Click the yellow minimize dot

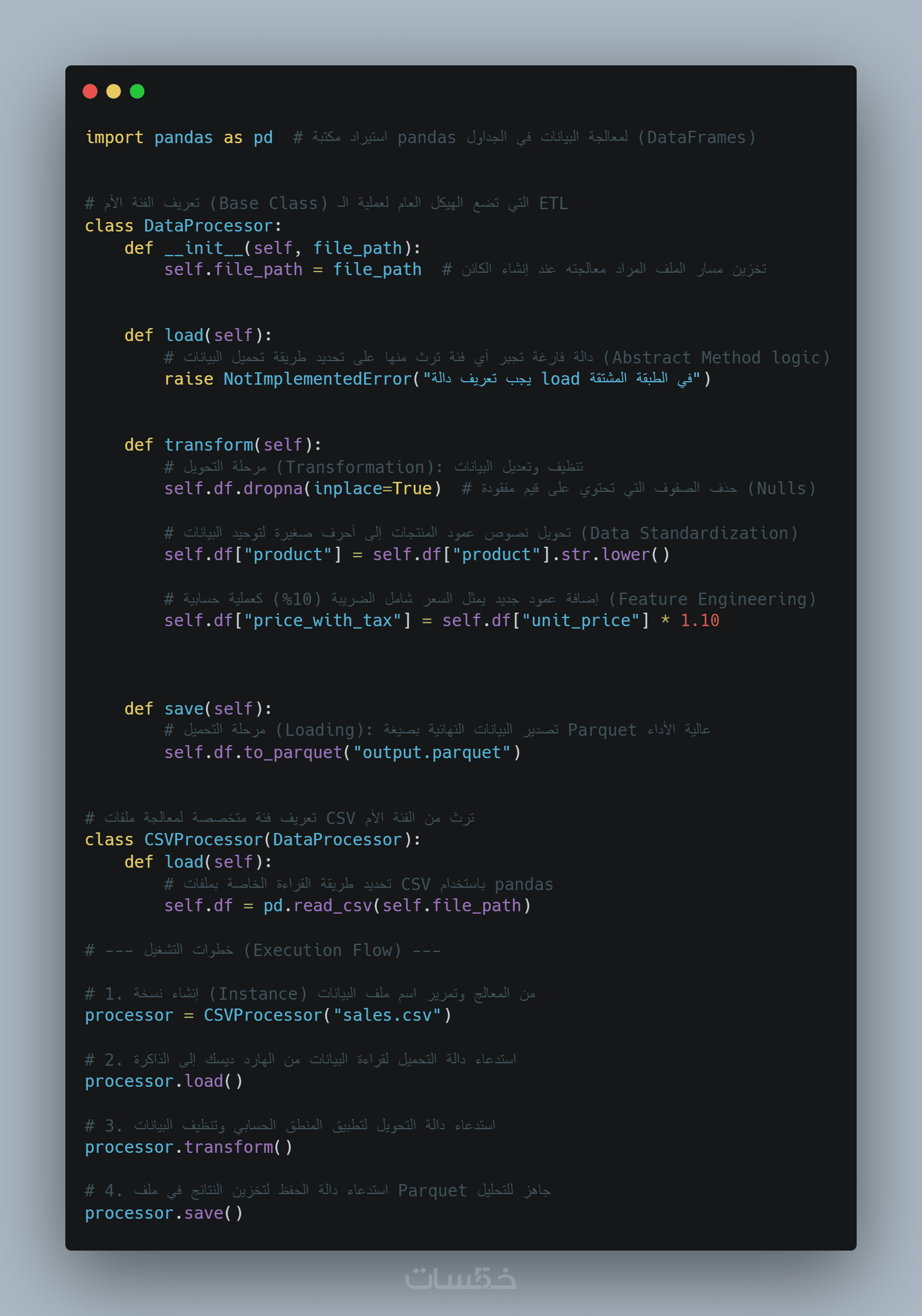tap(114, 91)
